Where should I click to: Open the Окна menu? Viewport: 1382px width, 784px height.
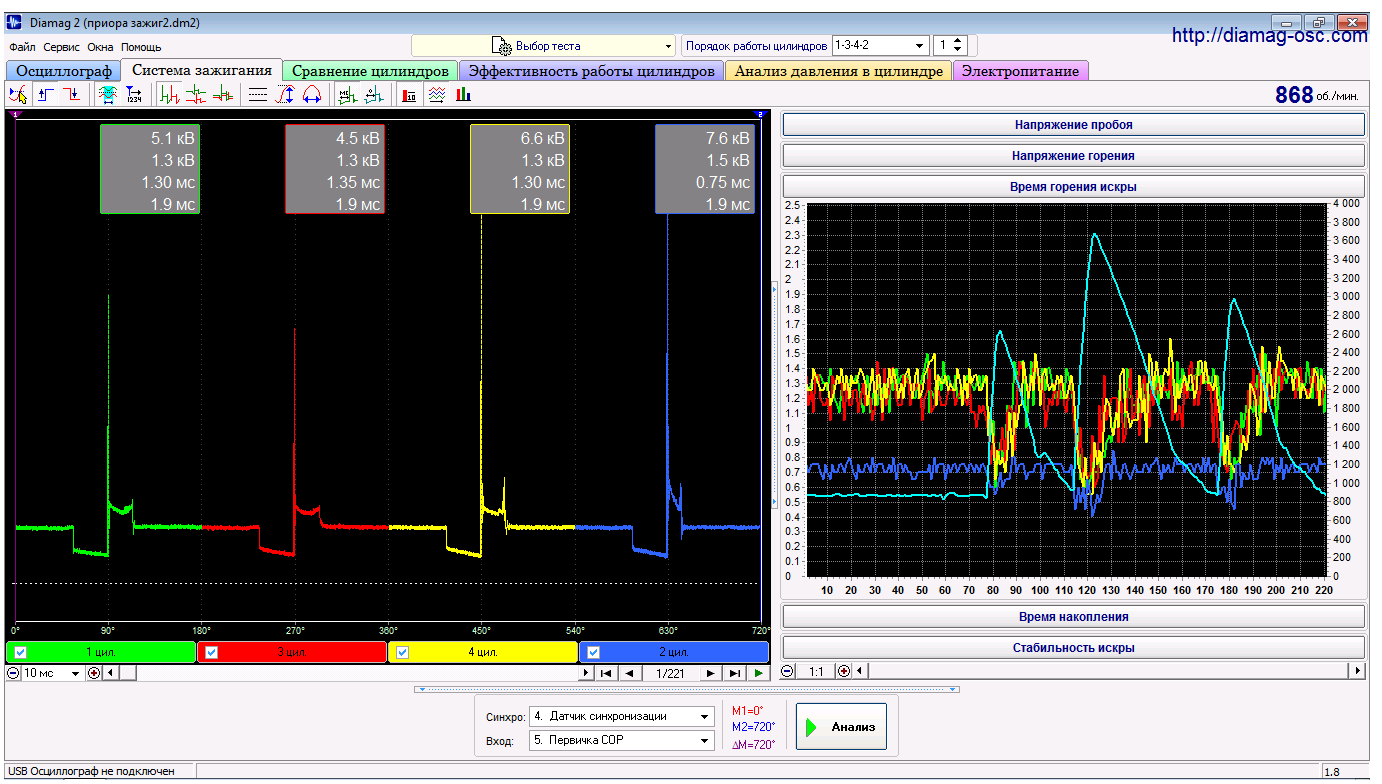pos(100,47)
